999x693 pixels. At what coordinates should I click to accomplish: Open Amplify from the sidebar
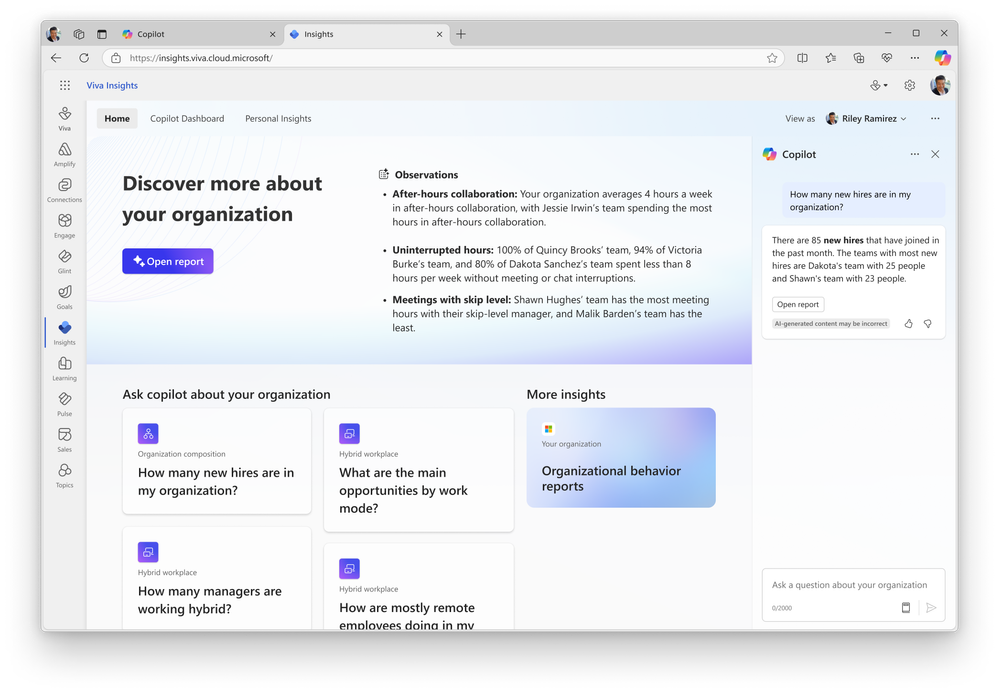click(x=64, y=154)
